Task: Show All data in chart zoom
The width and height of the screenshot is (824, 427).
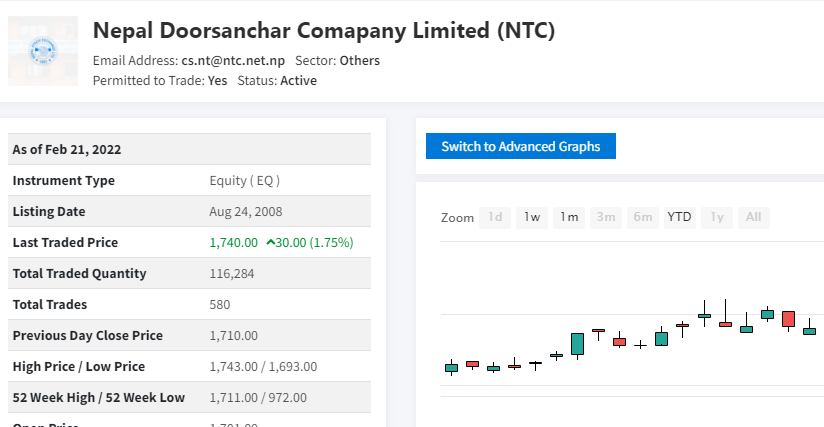Action: 753,217
